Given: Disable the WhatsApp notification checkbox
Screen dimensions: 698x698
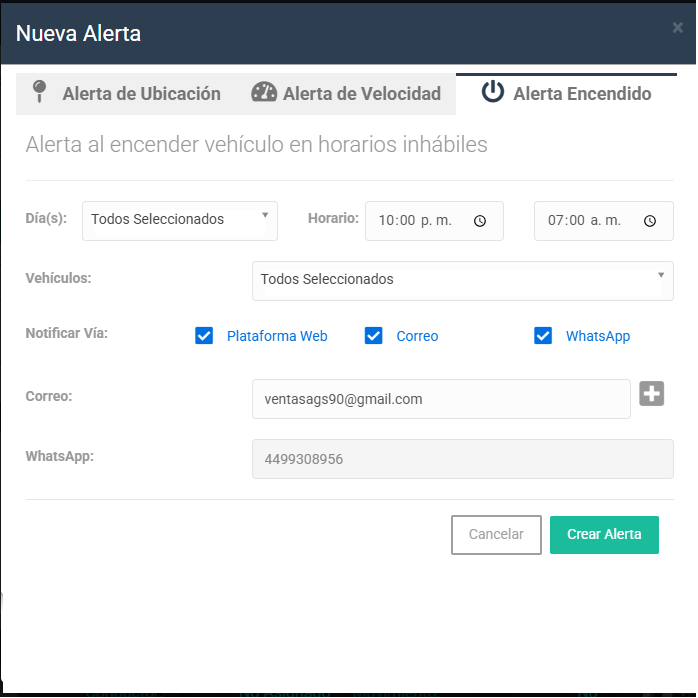Looking at the screenshot, I should [543, 336].
